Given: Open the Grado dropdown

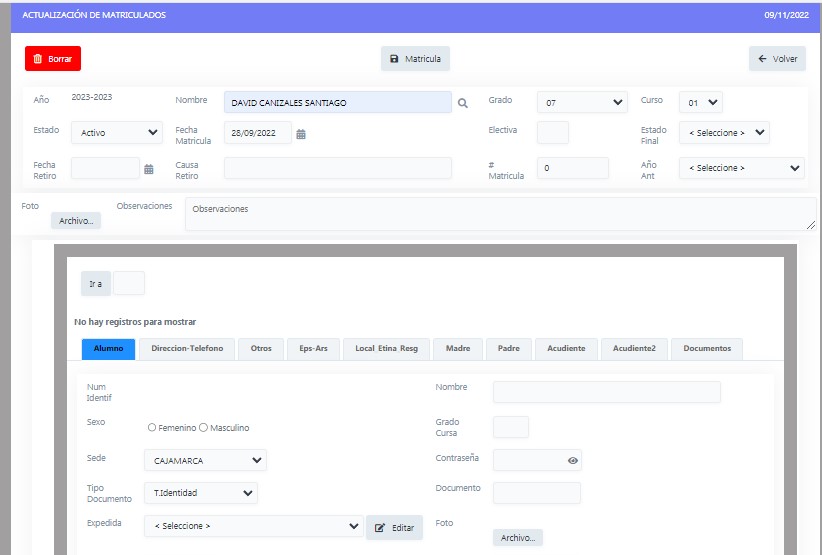Looking at the screenshot, I should [x=582, y=102].
